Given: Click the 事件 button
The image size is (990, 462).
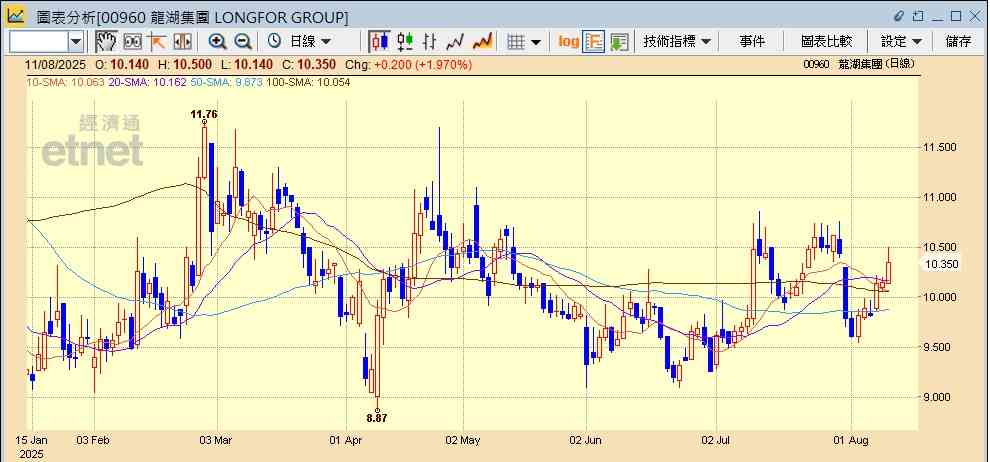Looking at the screenshot, I should click(752, 42).
